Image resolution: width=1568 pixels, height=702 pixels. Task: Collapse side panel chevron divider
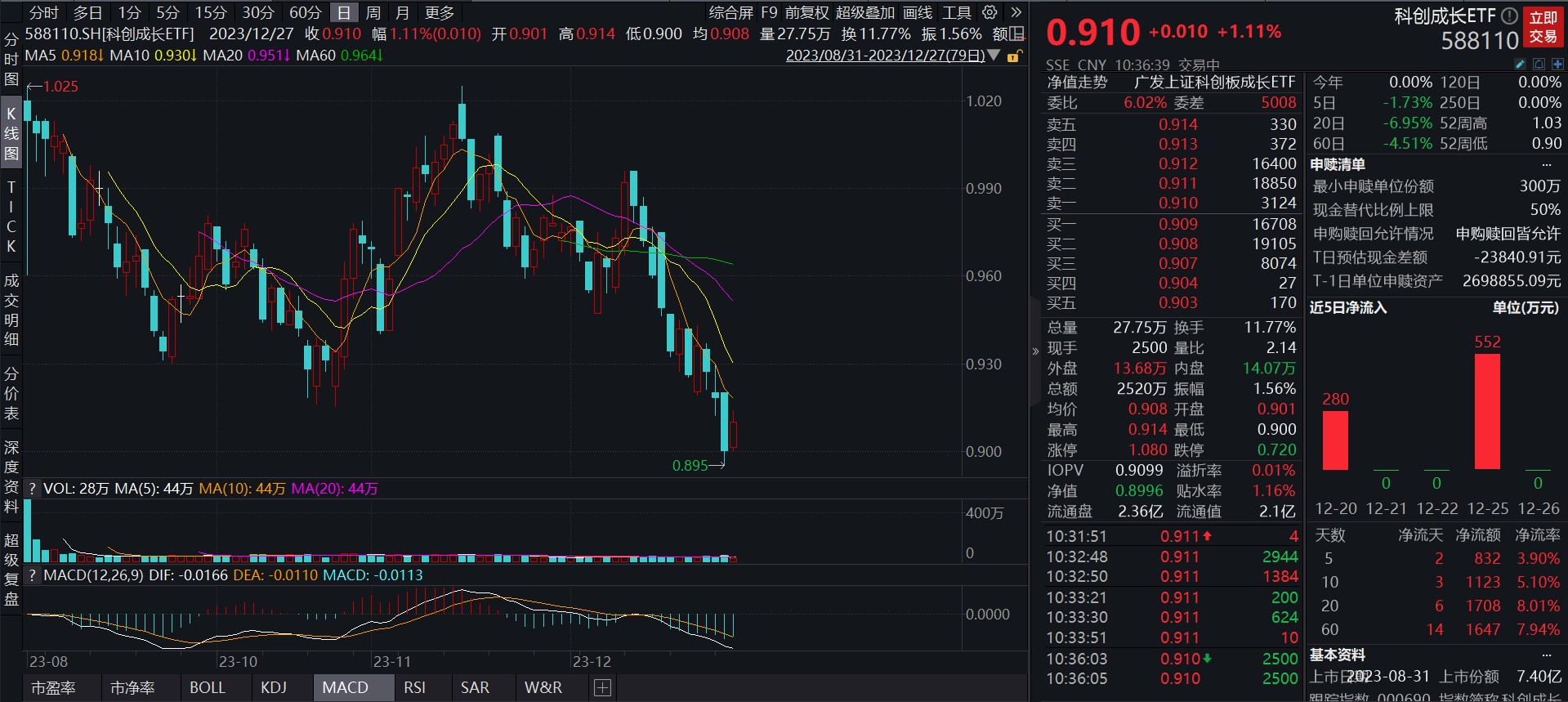(1035, 351)
